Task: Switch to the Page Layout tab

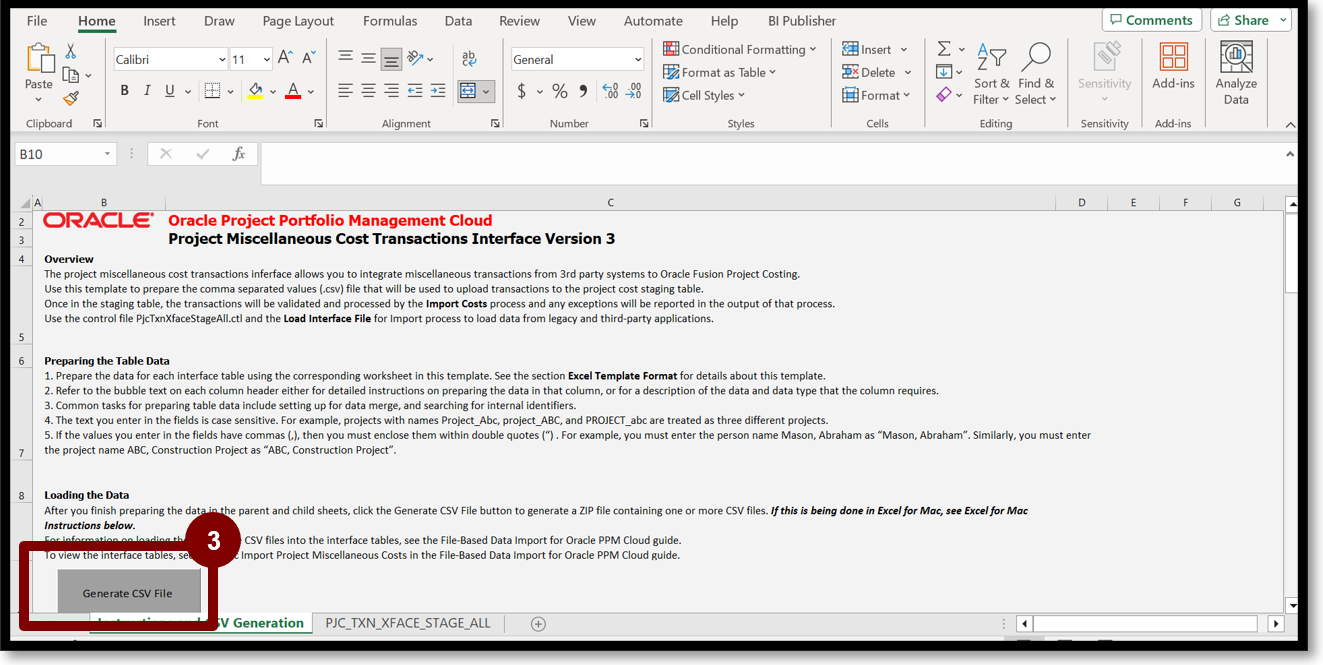Action: [298, 21]
